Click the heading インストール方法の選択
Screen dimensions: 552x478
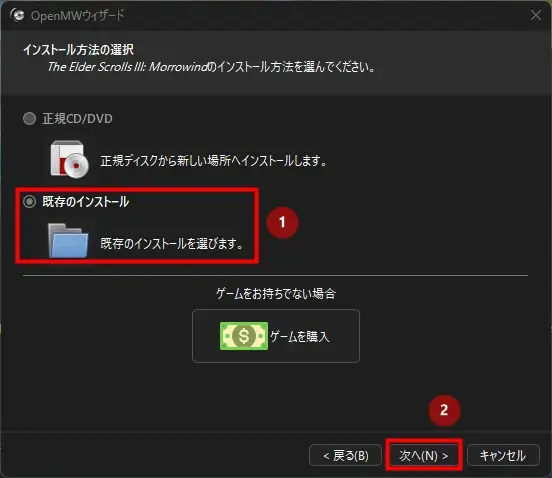pyautogui.click(x=79, y=50)
